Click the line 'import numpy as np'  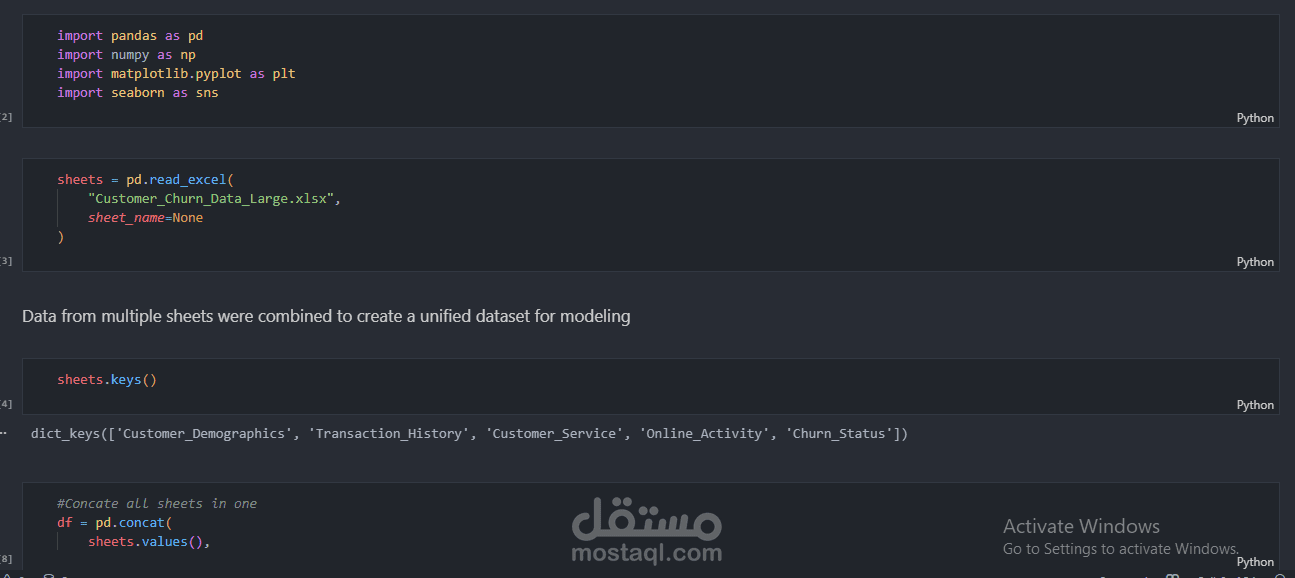click(126, 54)
